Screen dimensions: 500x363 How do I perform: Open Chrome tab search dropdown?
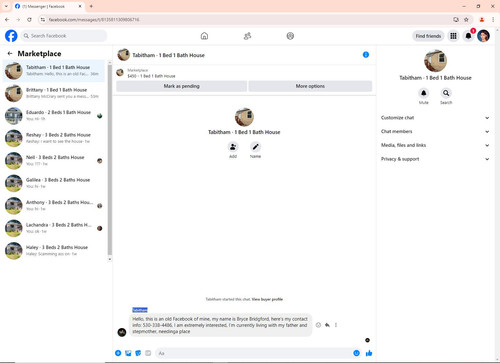click(x=6, y=6)
